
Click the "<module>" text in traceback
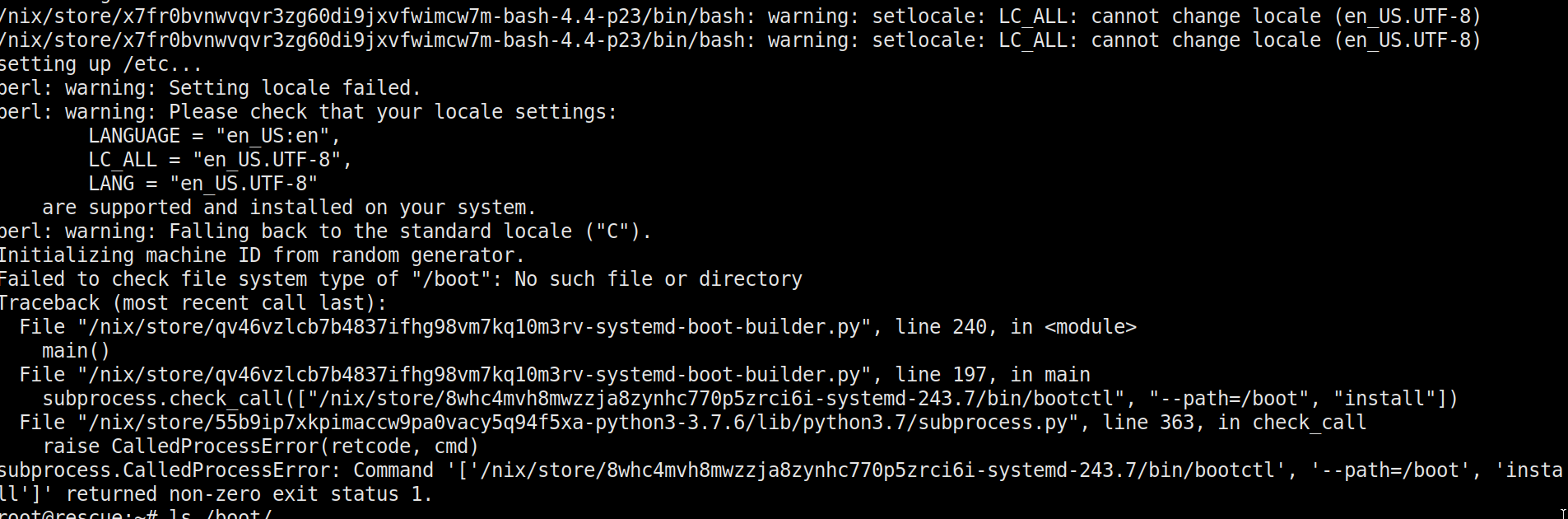click(1090, 327)
